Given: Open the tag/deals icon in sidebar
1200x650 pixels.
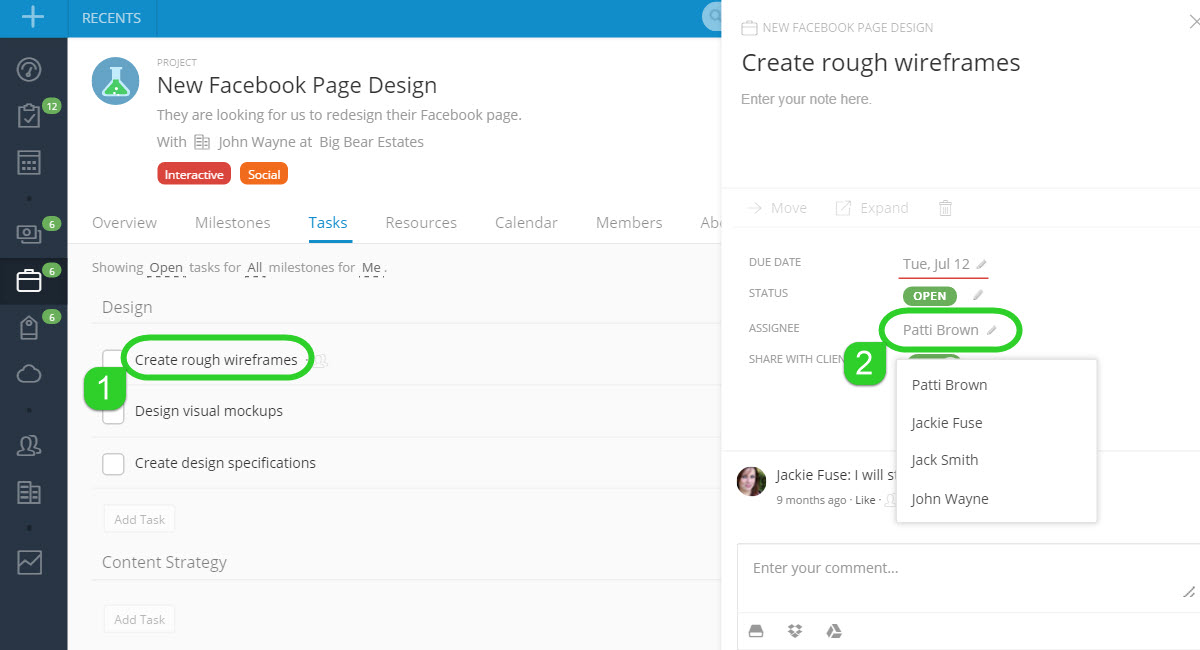Looking at the screenshot, I should pos(29,328).
